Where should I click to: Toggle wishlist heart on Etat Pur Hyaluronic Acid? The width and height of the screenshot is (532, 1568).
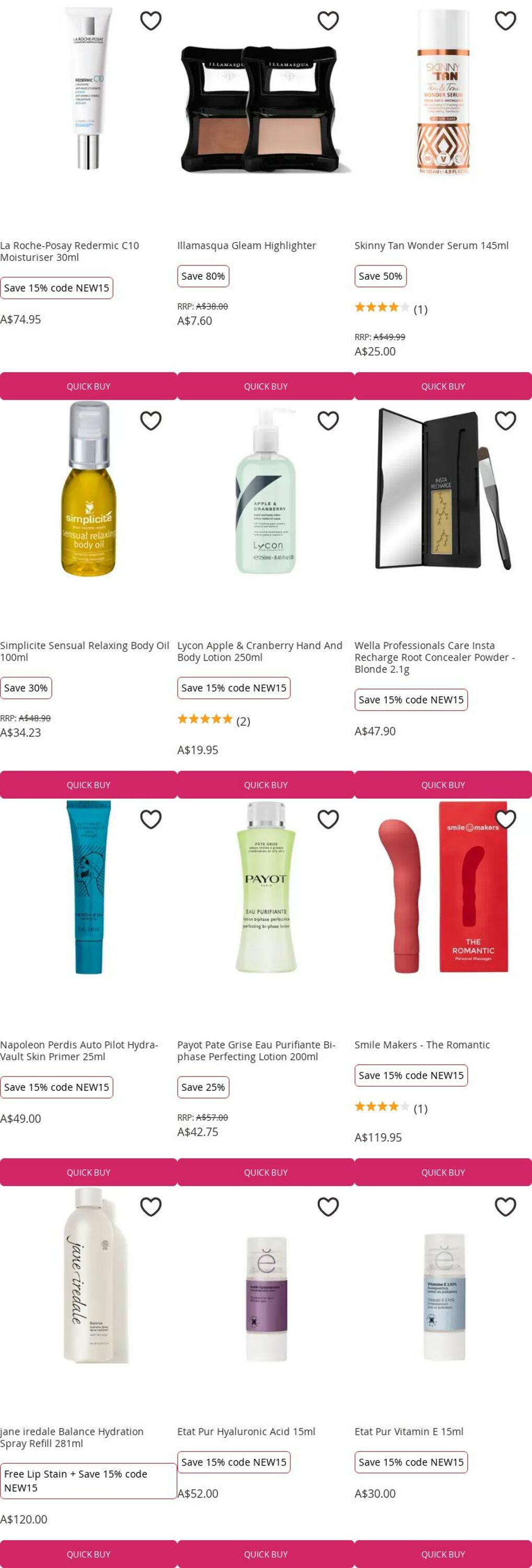coord(328,1206)
